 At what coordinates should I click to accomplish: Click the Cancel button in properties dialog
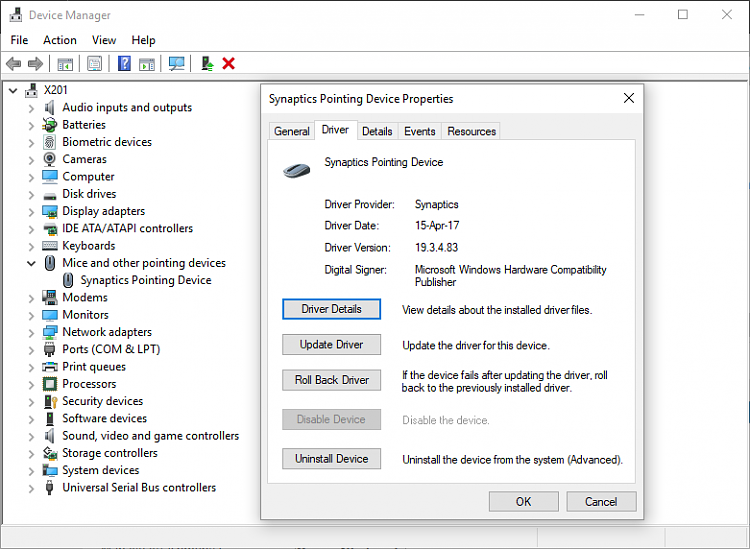(x=601, y=502)
